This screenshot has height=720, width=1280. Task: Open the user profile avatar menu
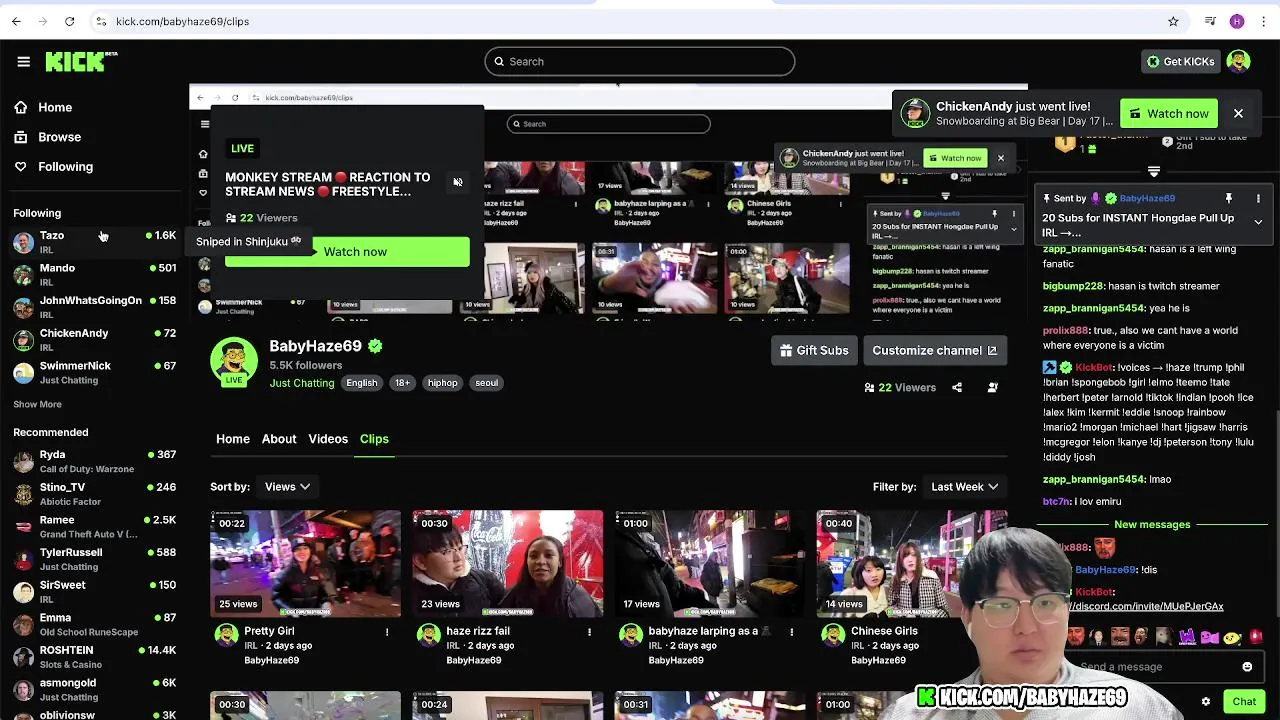tap(1239, 61)
